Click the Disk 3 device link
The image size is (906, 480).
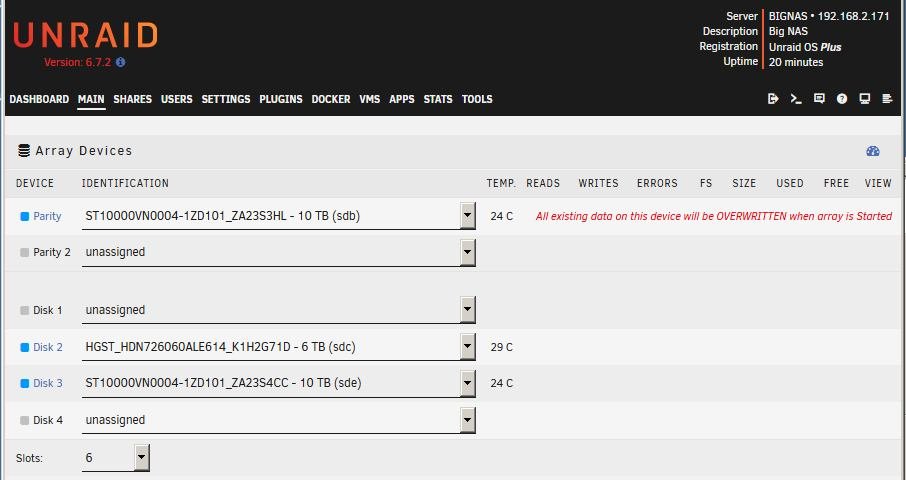[48, 383]
